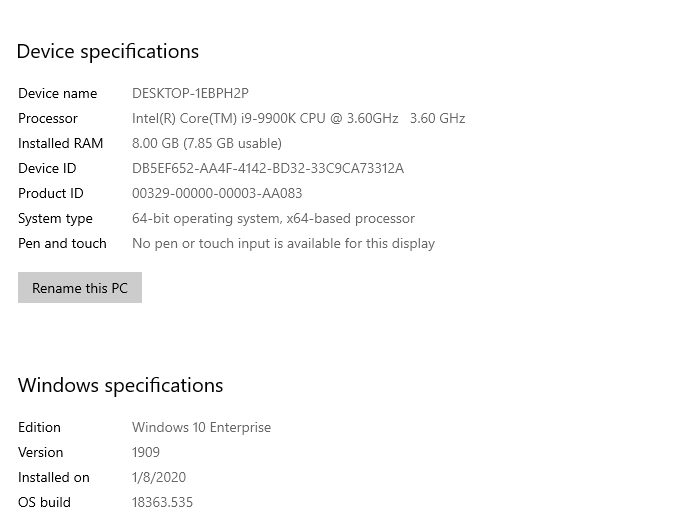Click the No pen or touch input text
Screen dimensions: 697x522
coord(283,244)
